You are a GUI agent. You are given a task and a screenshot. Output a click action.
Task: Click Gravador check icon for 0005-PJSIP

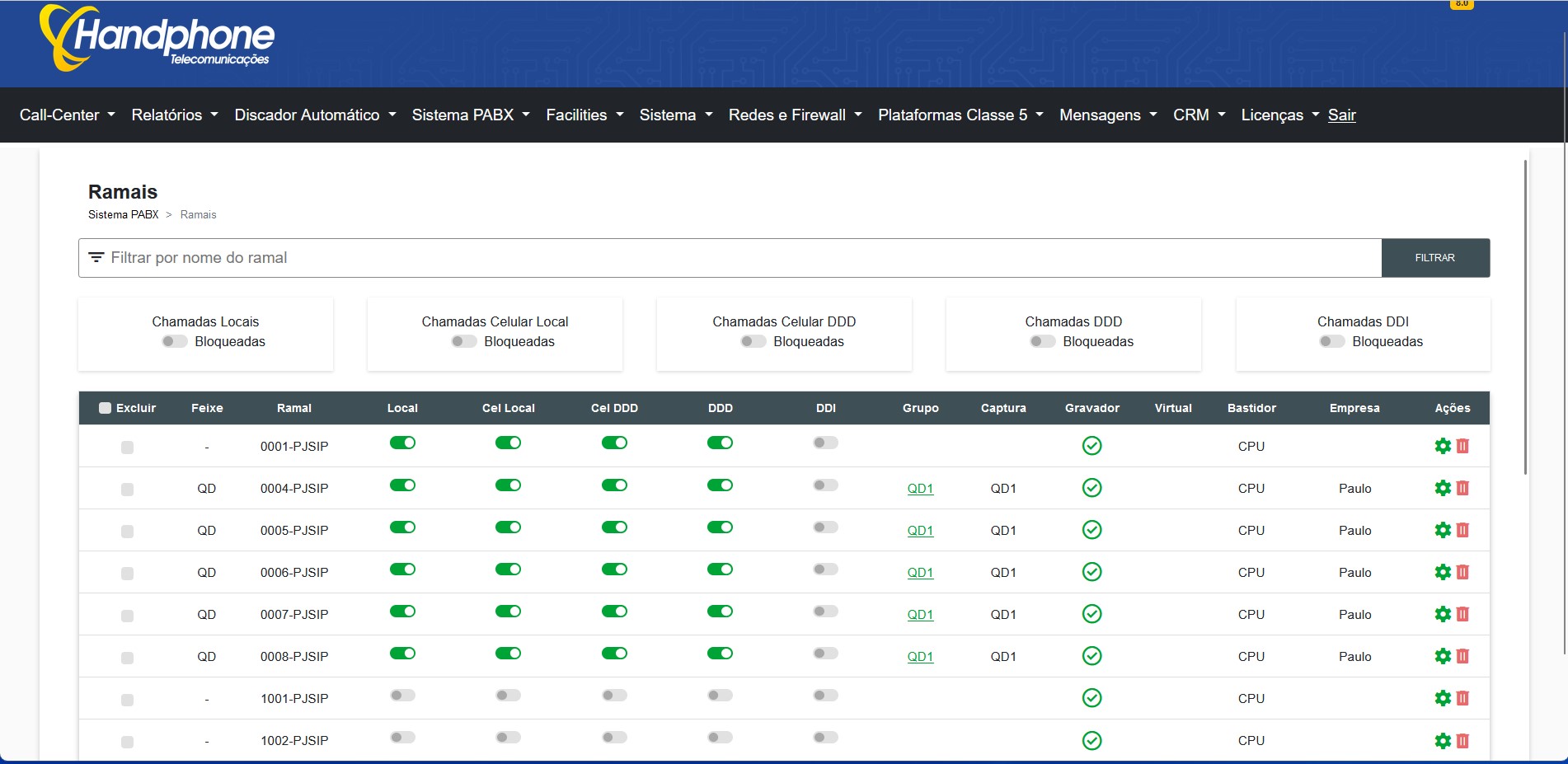point(1091,530)
